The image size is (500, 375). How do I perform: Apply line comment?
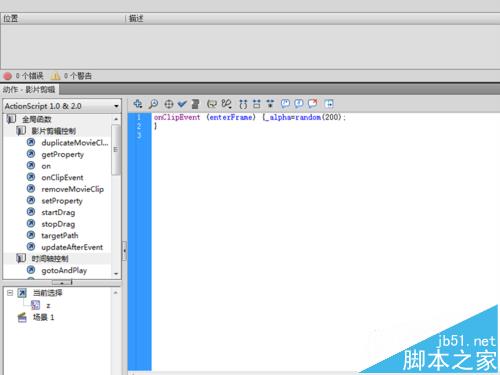point(299,104)
